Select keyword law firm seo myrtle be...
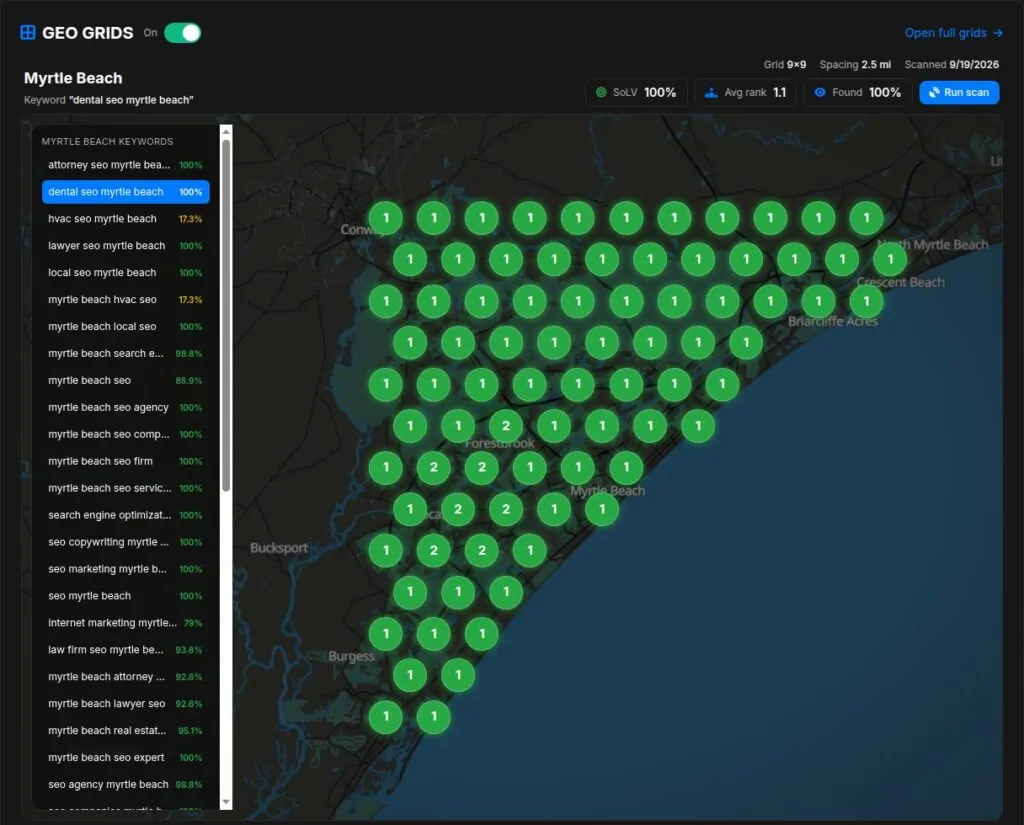Viewport: 1024px width, 825px height. (x=125, y=649)
